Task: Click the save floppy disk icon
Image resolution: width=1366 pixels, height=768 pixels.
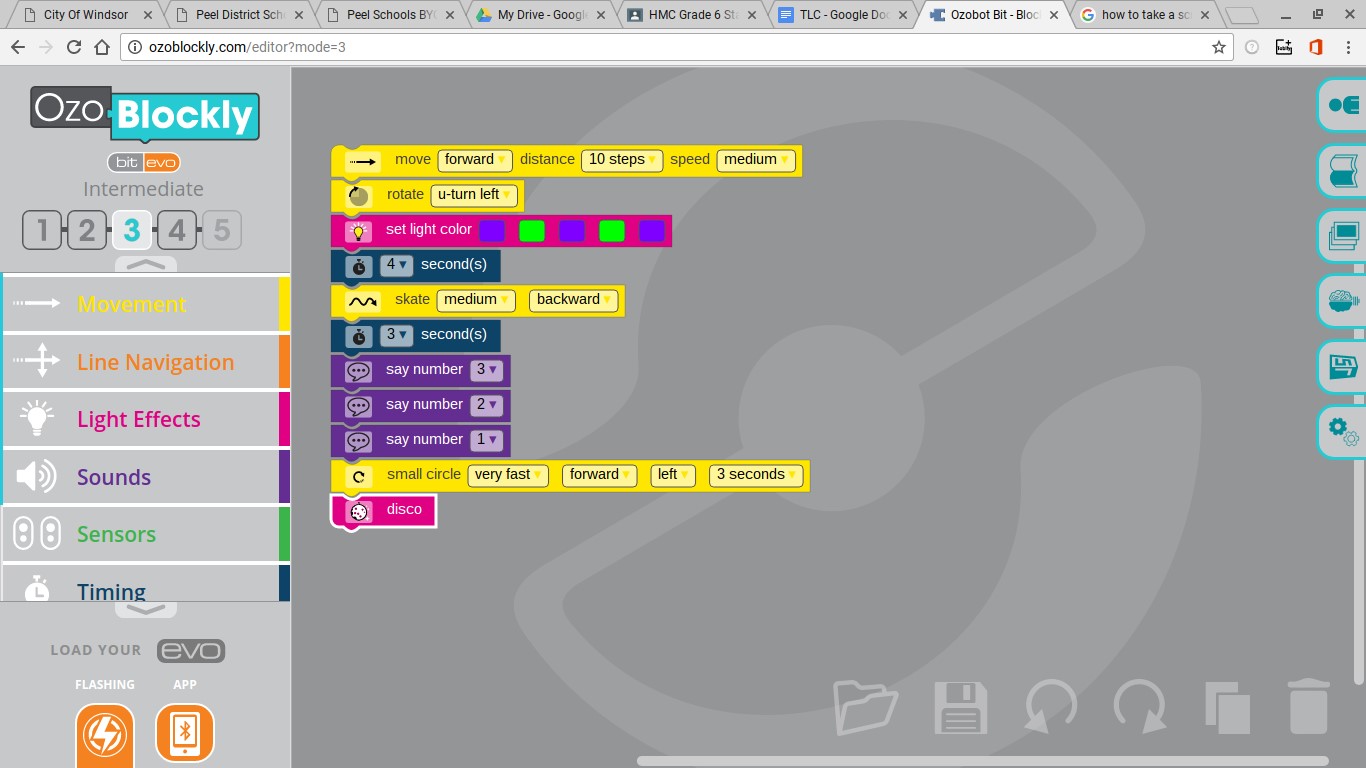Action: [x=960, y=708]
